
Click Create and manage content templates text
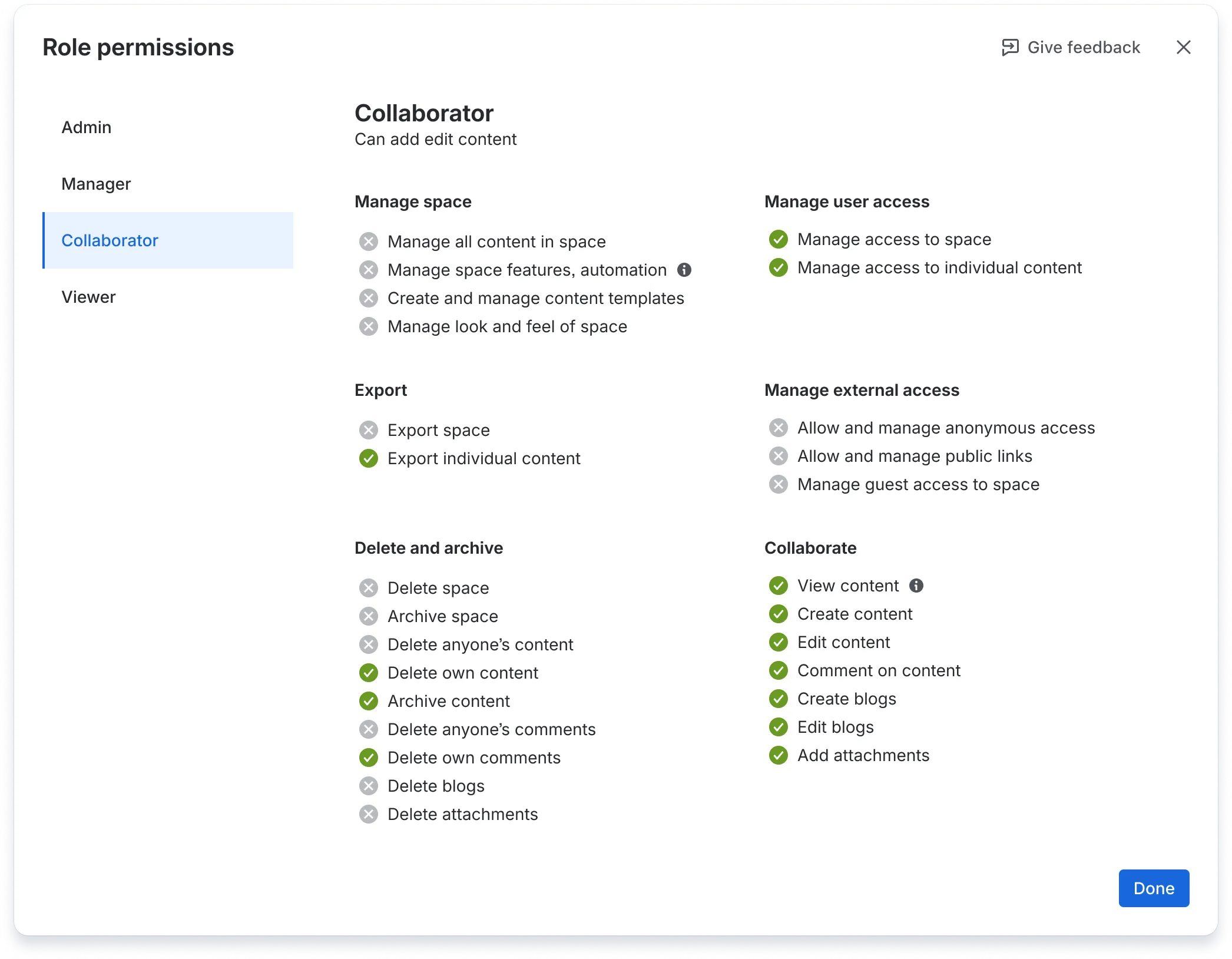coord(536,298)
